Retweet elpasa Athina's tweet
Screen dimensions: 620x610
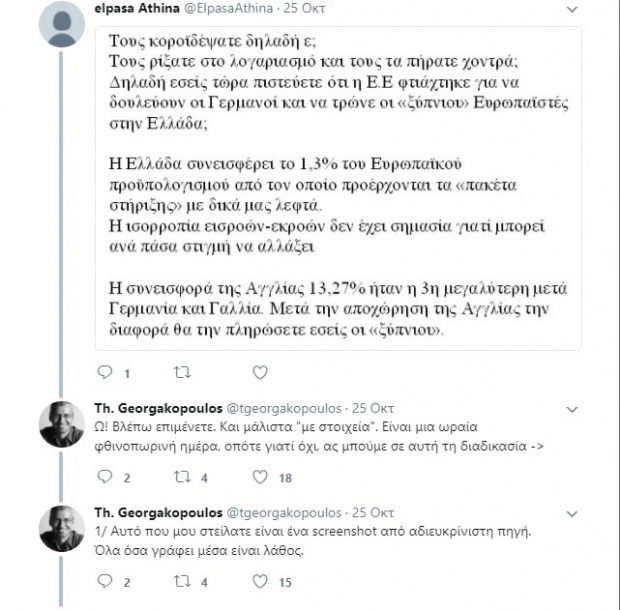(x=182, y=373)
